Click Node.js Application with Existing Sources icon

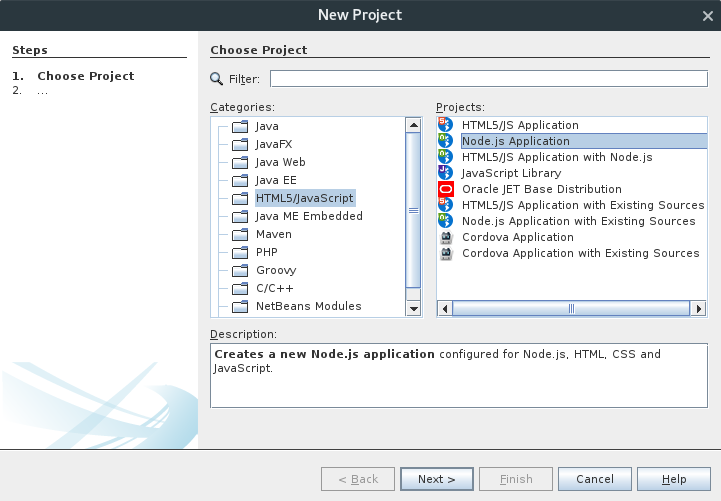[x=445, y=221]
